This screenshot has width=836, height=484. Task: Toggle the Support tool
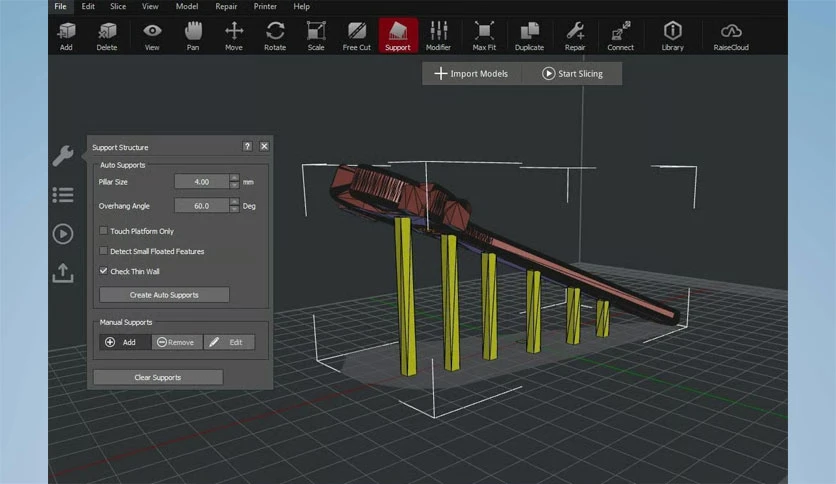pyautogui.click(x=398, y=36)
